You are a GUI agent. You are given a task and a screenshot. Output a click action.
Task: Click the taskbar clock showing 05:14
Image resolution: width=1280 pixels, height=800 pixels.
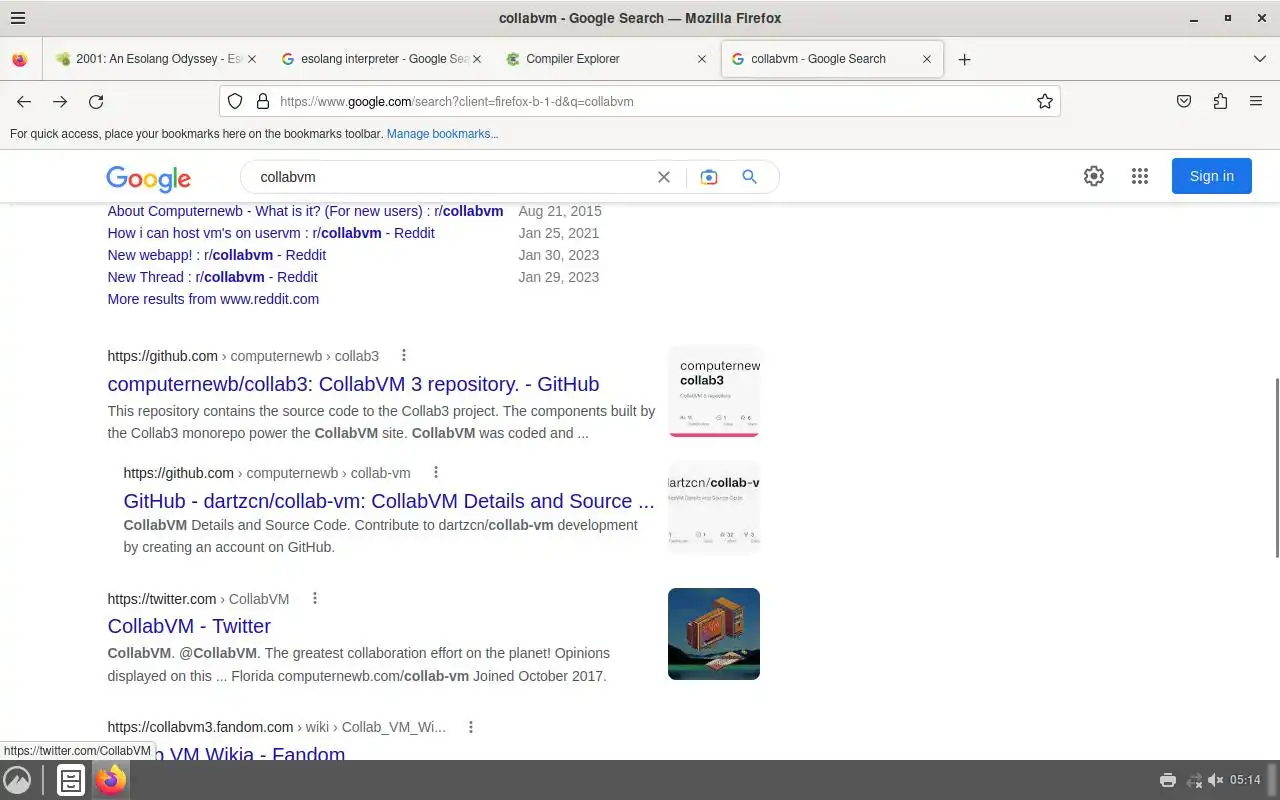coord(1245,780)
